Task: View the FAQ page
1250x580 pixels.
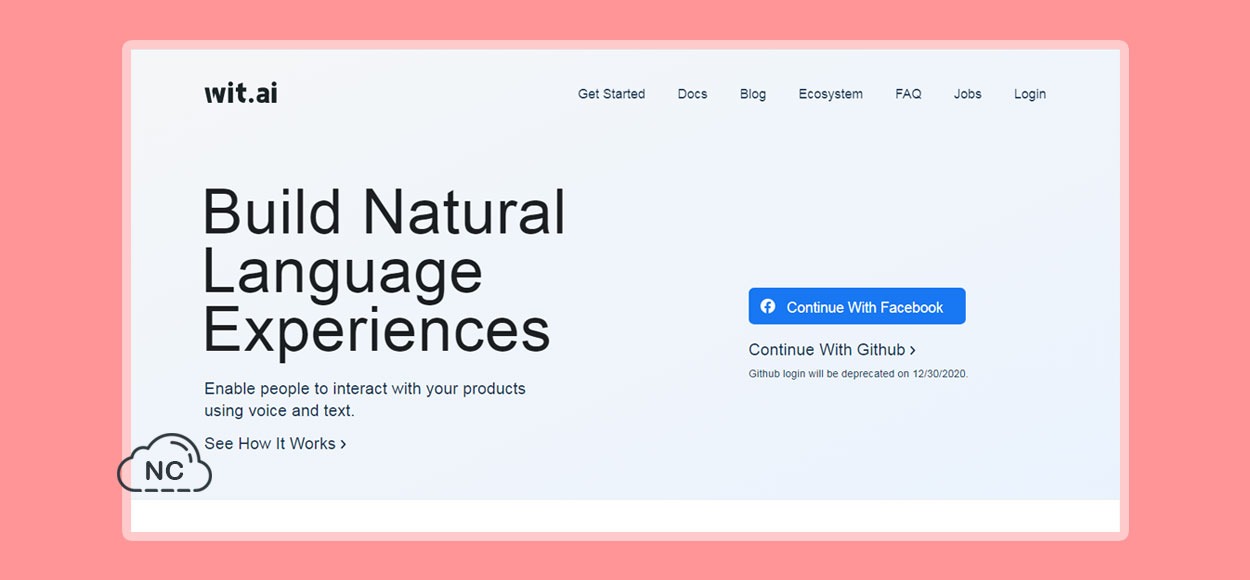Action: coord(908,94)
